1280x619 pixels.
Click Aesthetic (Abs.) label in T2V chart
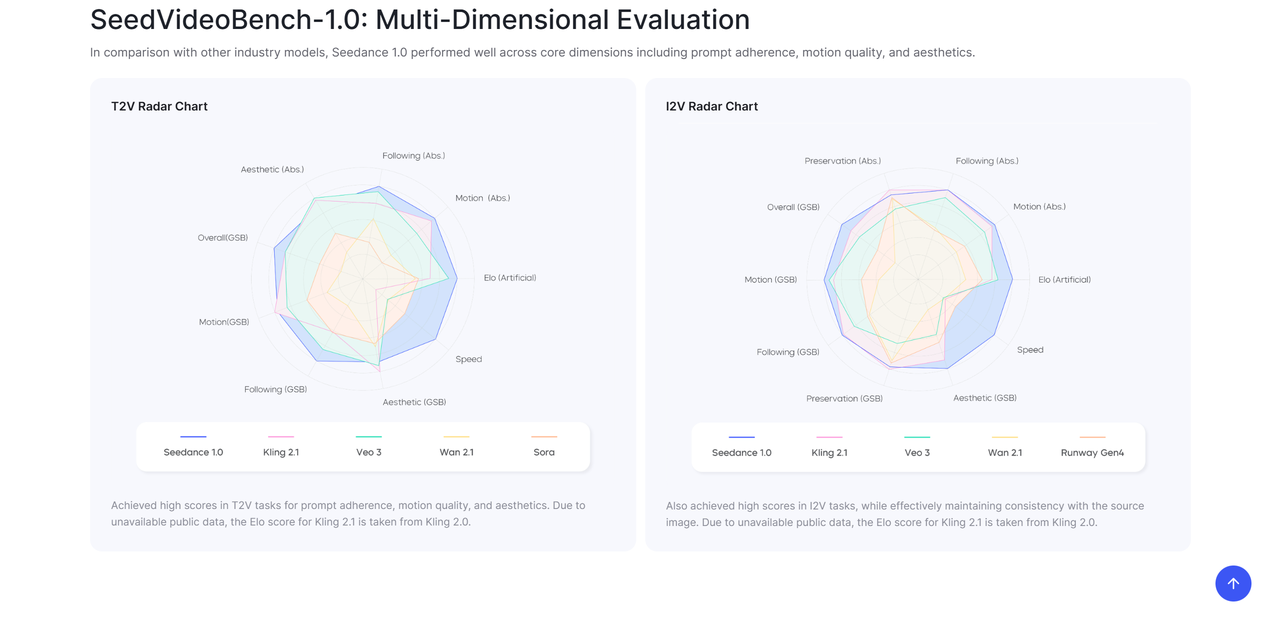272,170
